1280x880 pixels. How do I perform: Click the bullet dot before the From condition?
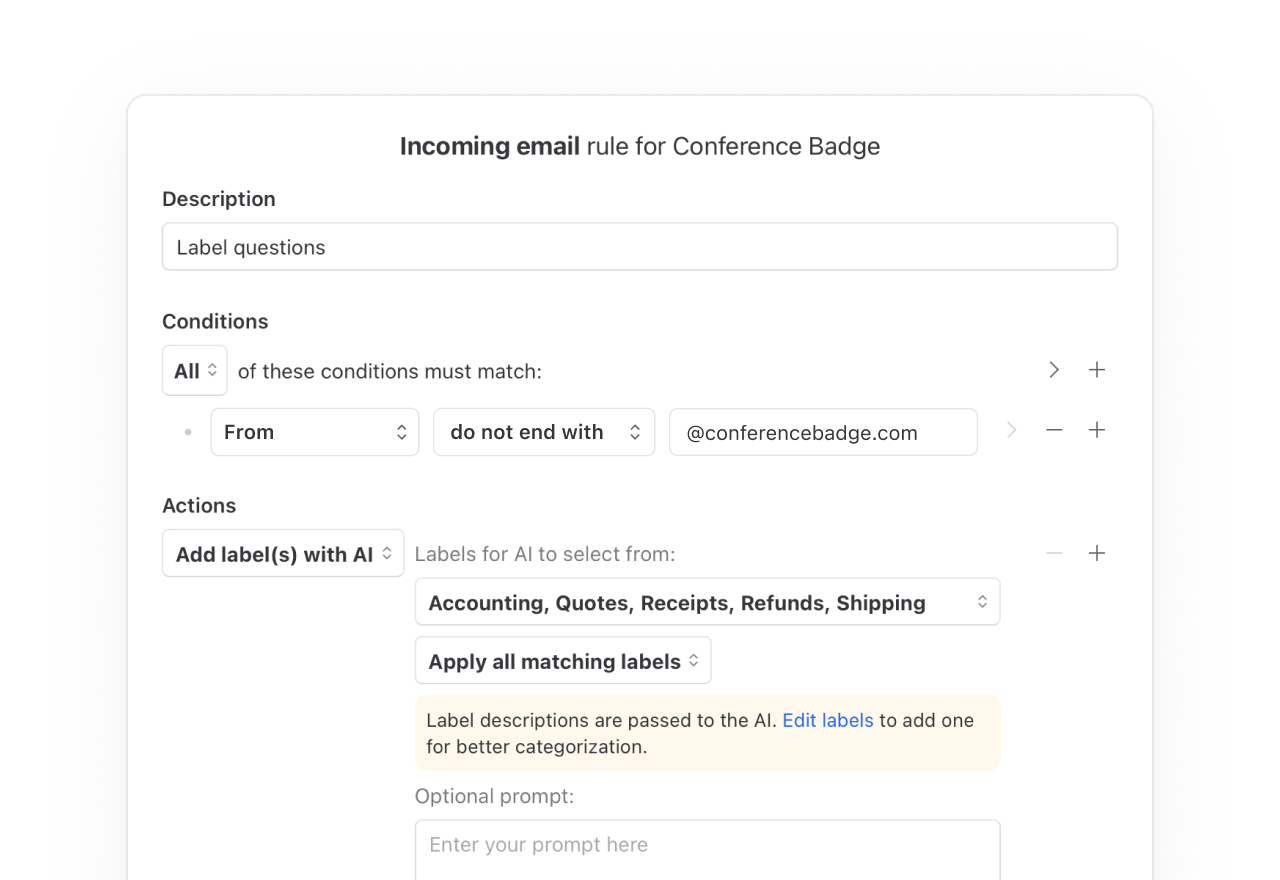(188, 432)
